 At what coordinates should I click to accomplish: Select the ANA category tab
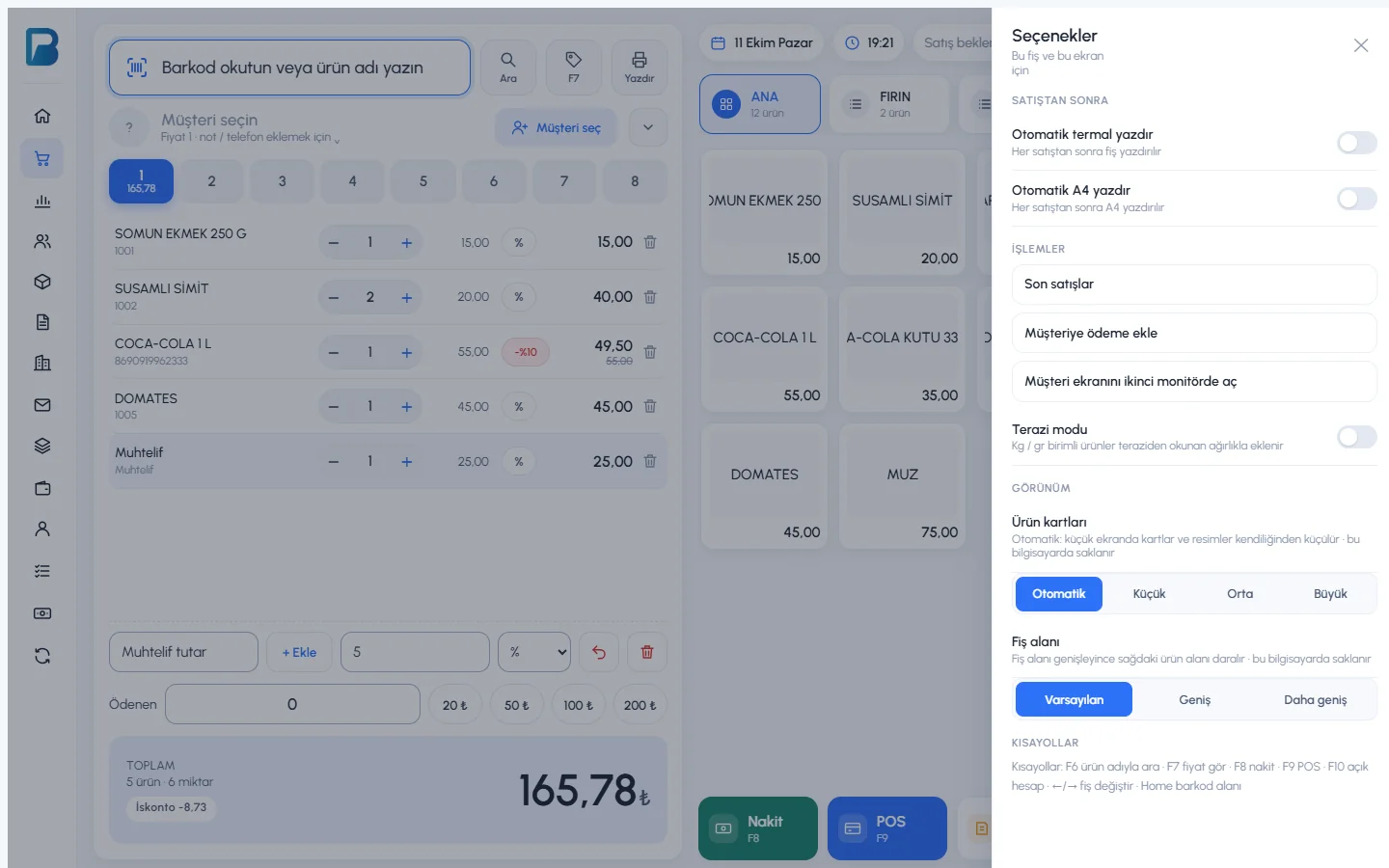[x=760, y=104]
